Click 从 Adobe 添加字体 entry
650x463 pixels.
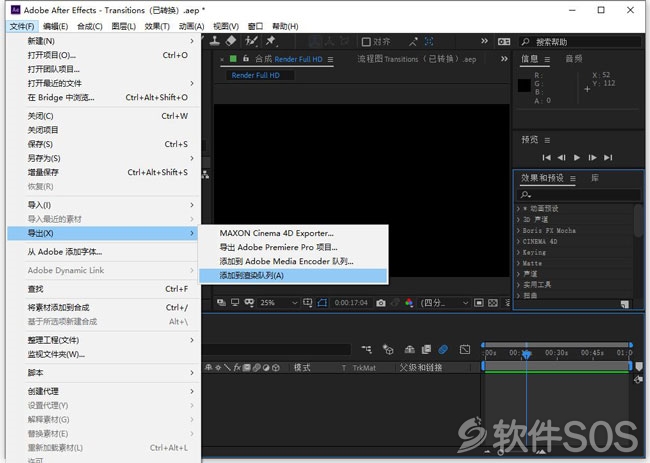(104, 252)
